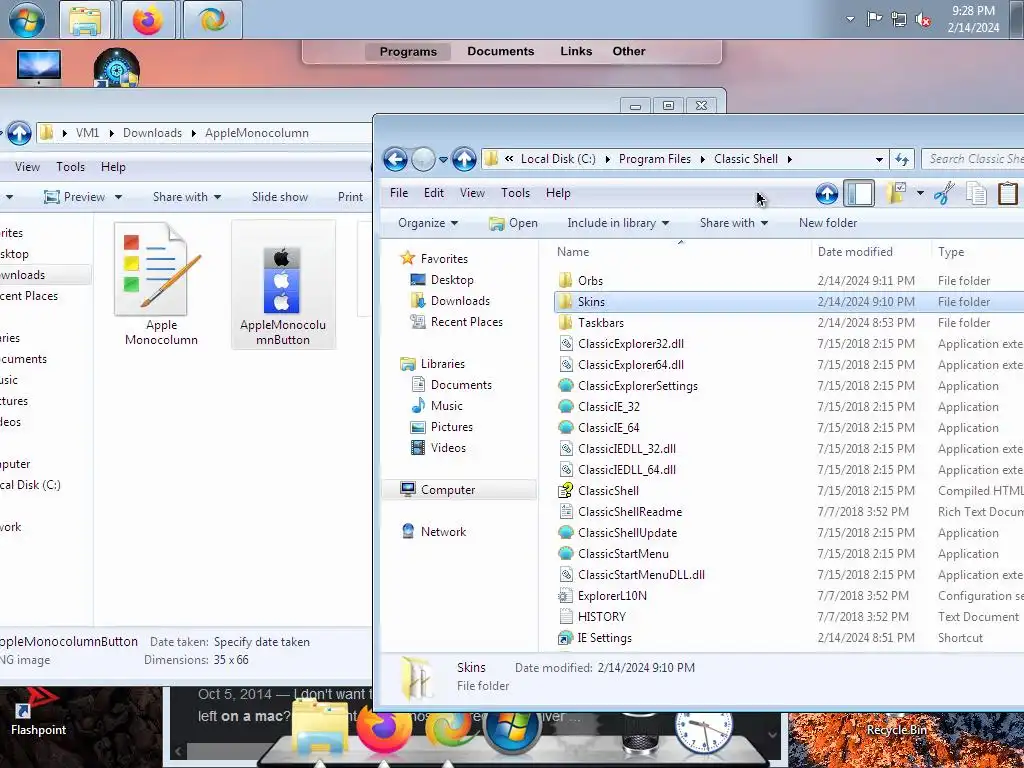
Task: Launch Firefox from the taskbar
Action: coord(148,20)
